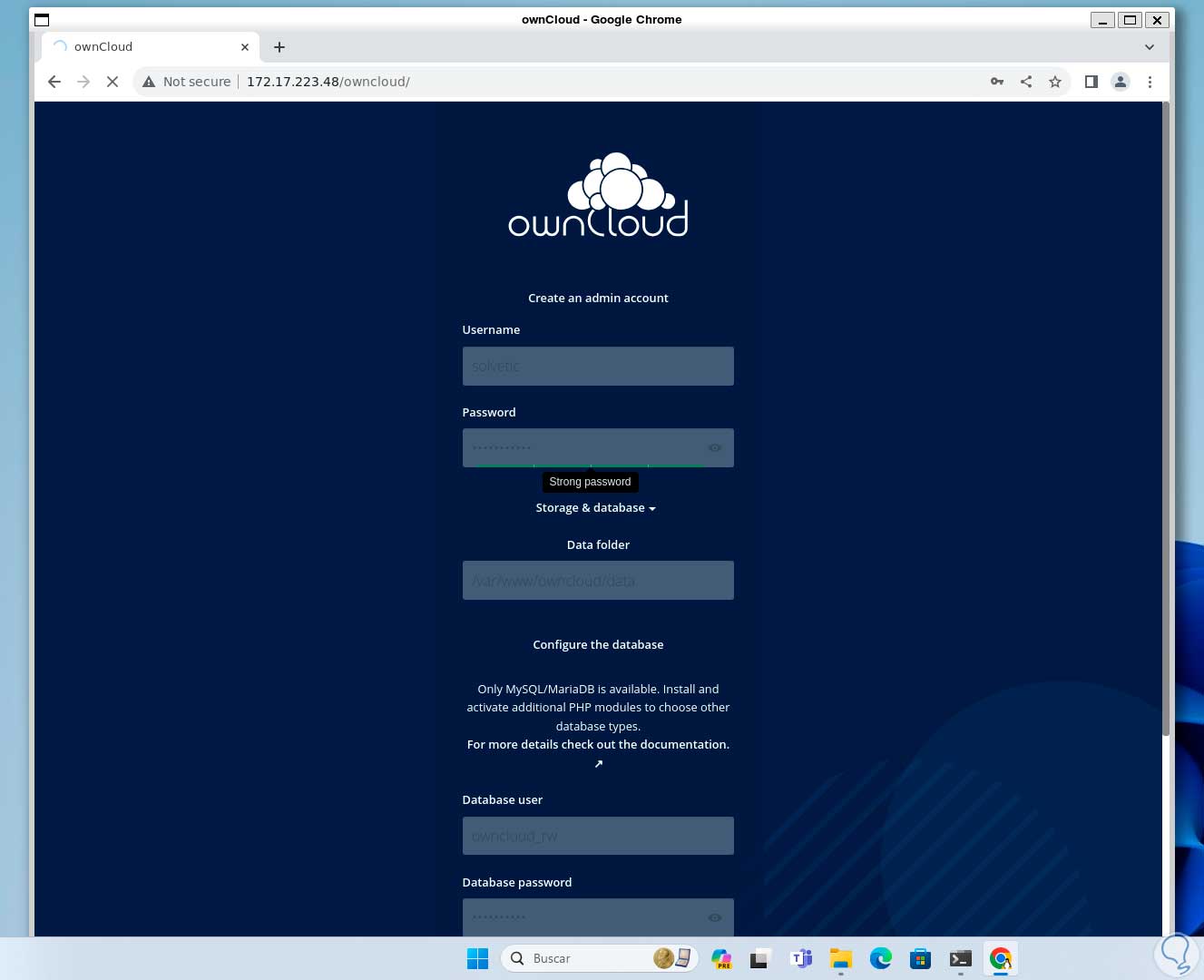The width and height of the screenshot is (1204, 980).
Task: Click the ownCloud logo
Action: (x=598, y=195)
